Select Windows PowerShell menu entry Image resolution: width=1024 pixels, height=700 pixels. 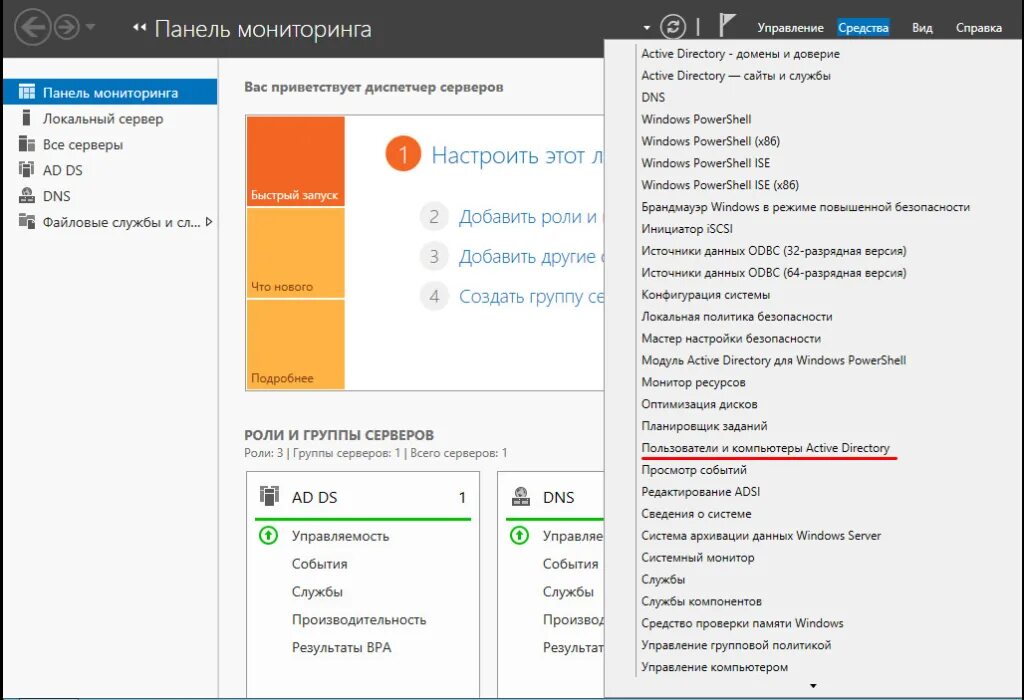pyautogui.click(x=696, y=119)
